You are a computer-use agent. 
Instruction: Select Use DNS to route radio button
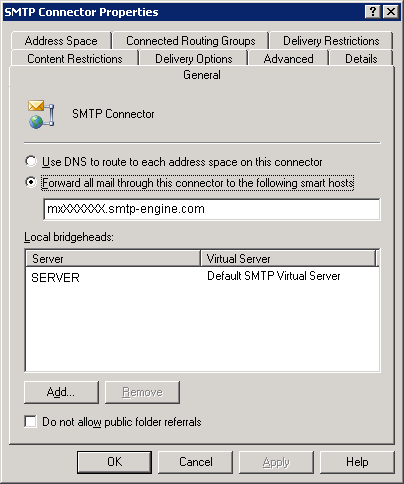(x=31, y=162)
